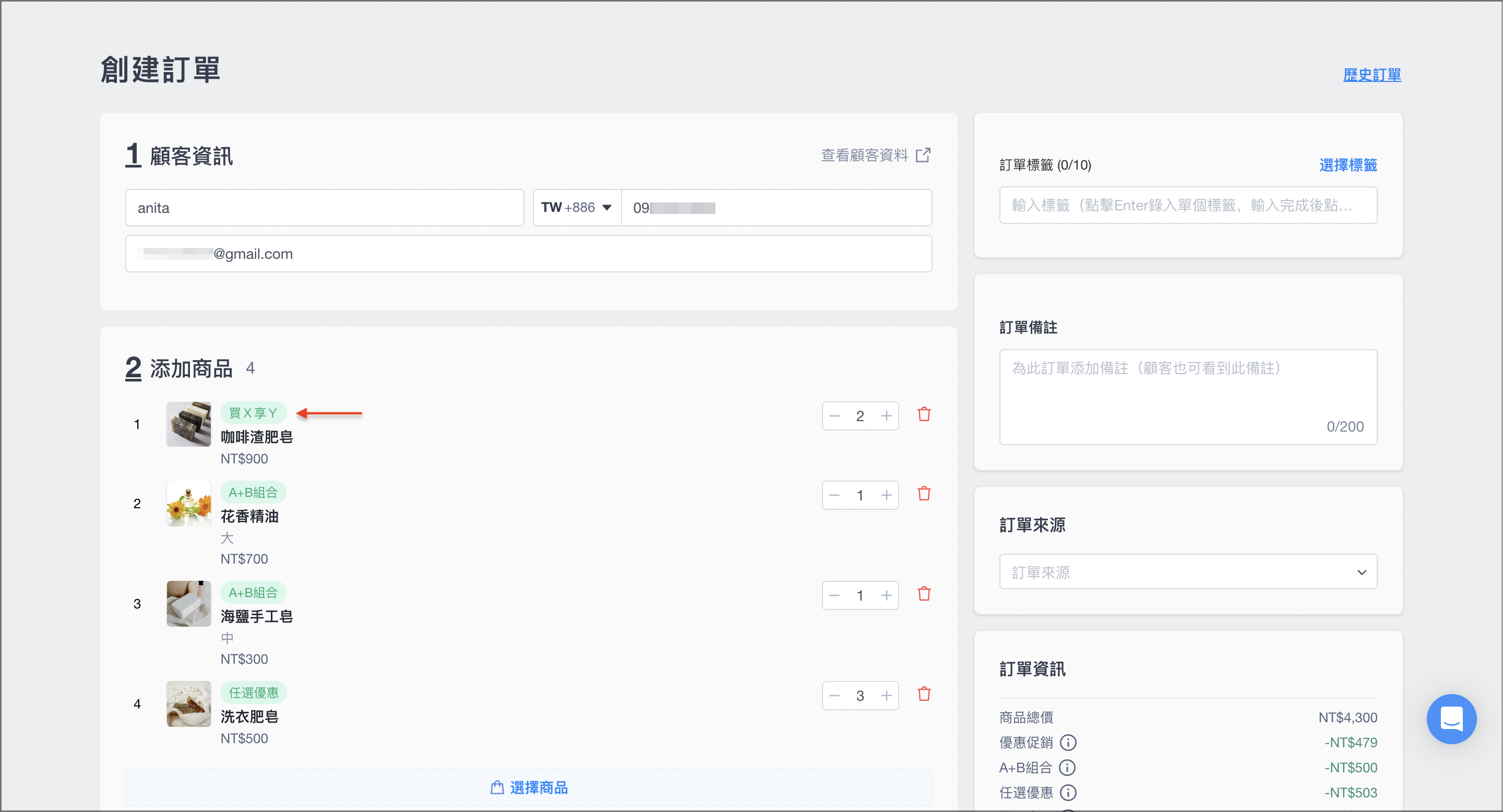Focus the gmail email field
The height and width of the screenshot is (812, 1503).
(529, 254)
